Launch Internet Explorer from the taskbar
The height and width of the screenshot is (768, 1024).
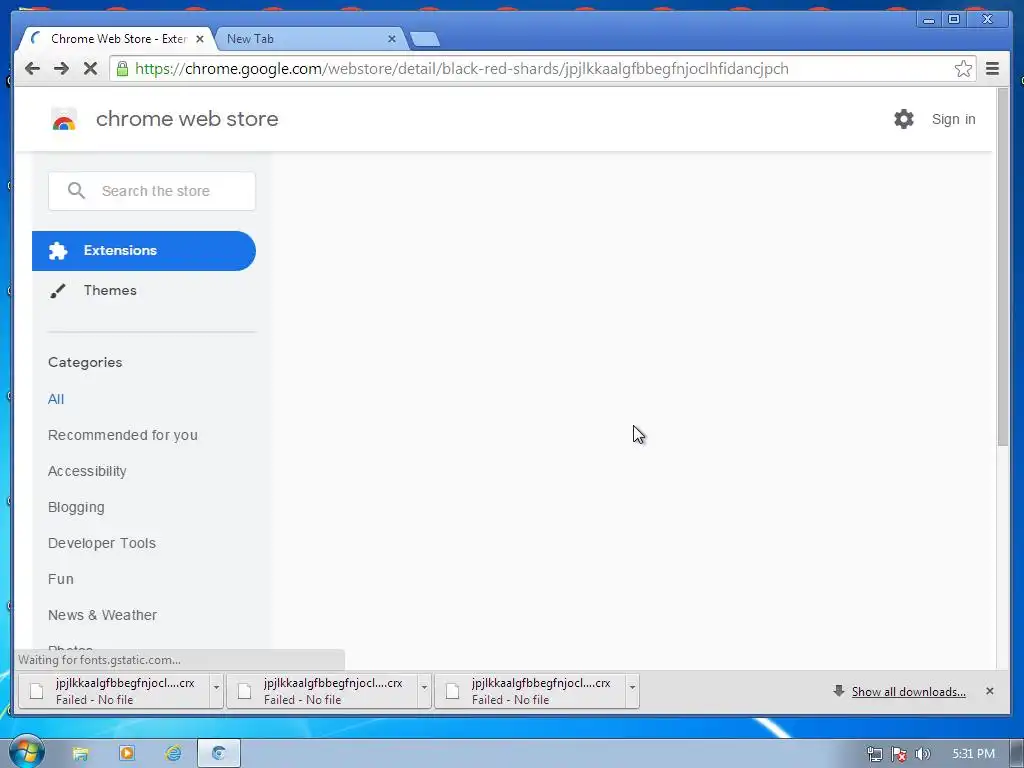tap(173, 754)
